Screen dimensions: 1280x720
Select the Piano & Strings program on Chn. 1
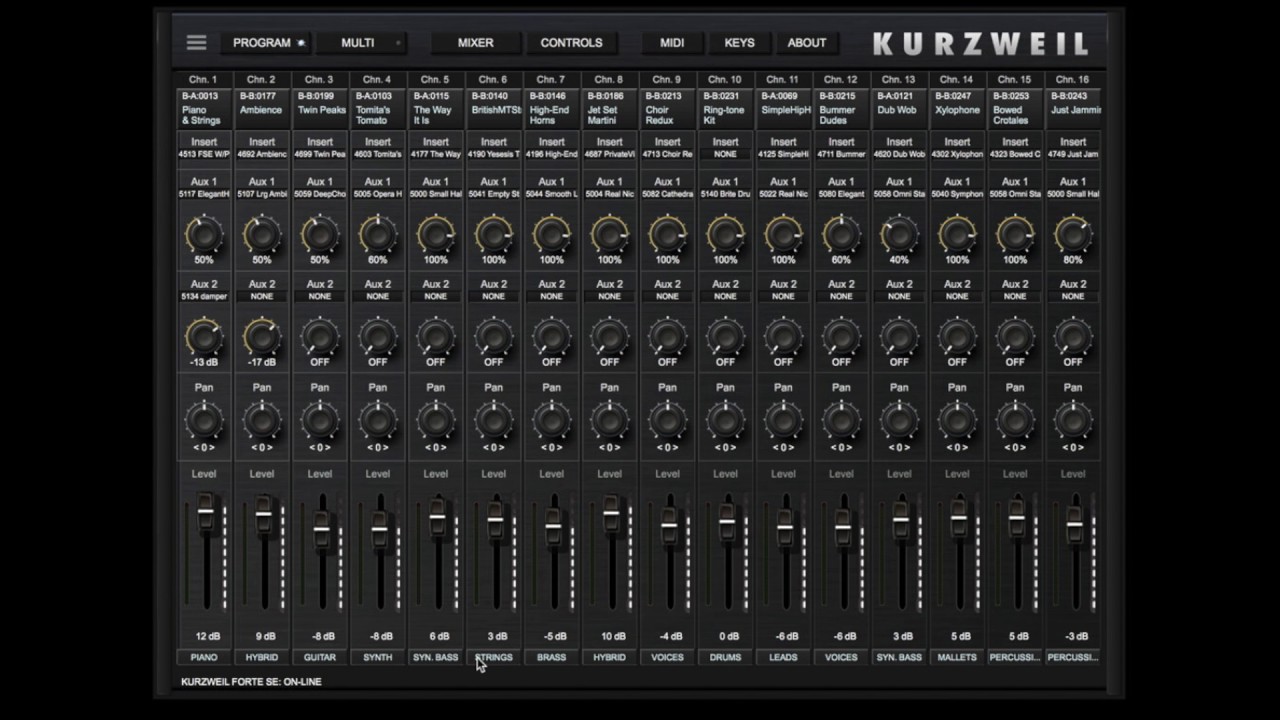click(204, 109)
